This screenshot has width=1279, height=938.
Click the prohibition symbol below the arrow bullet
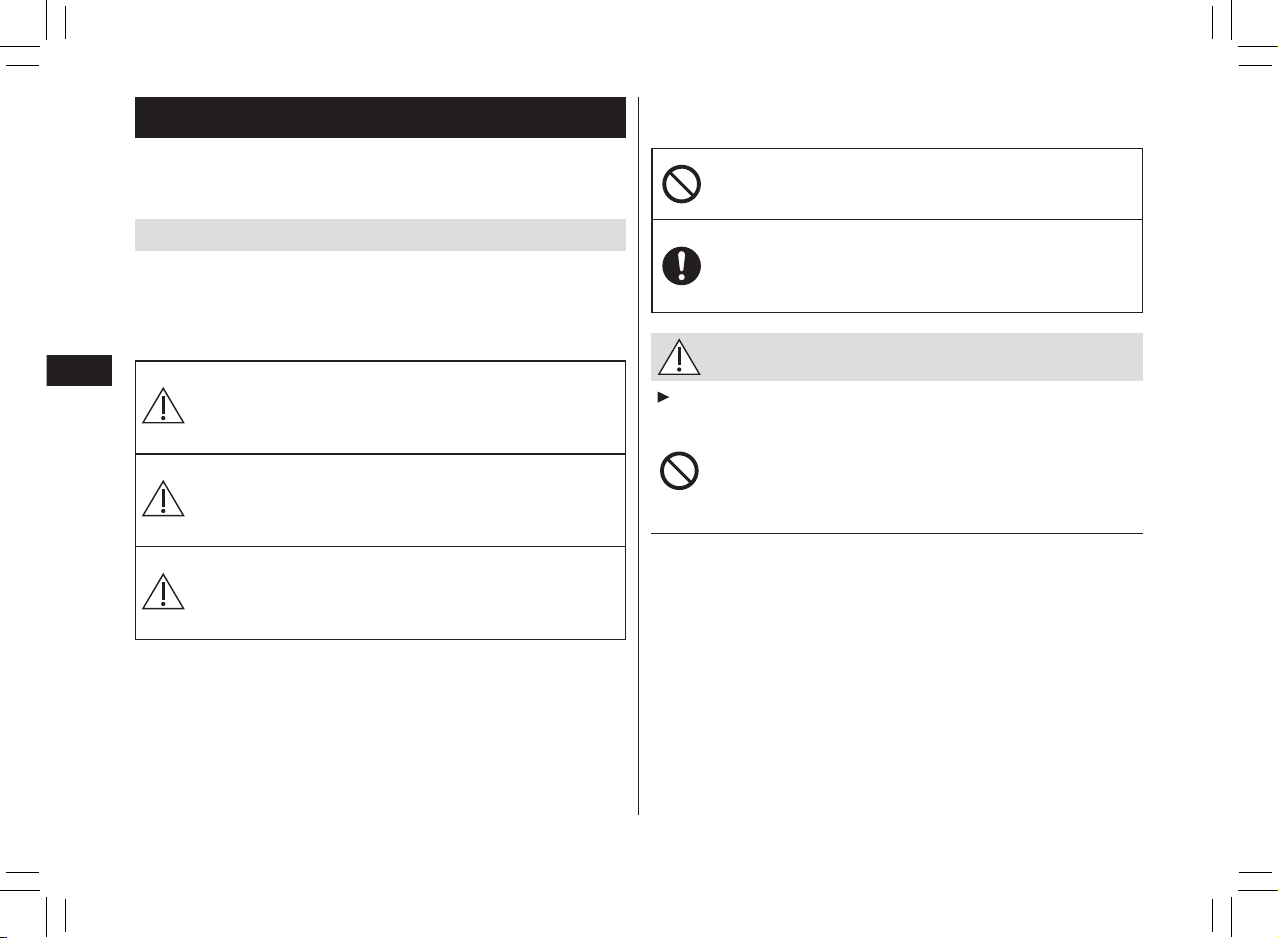point(680,471)
